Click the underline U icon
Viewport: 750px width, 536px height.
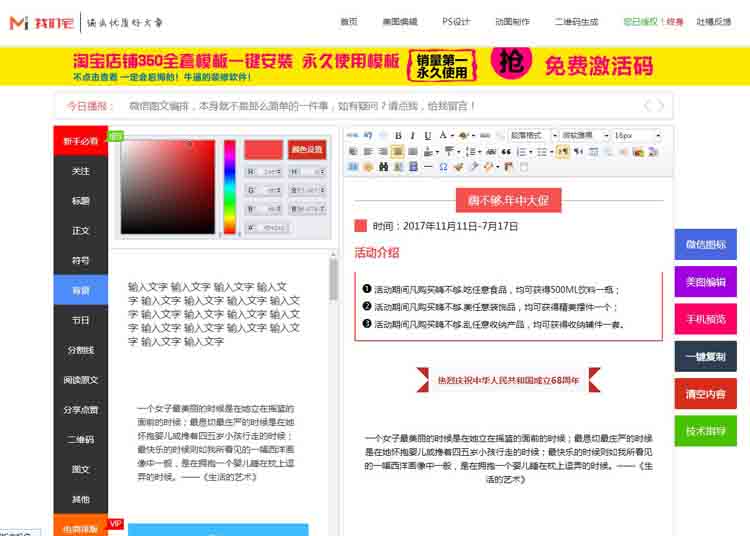(428, 135)
